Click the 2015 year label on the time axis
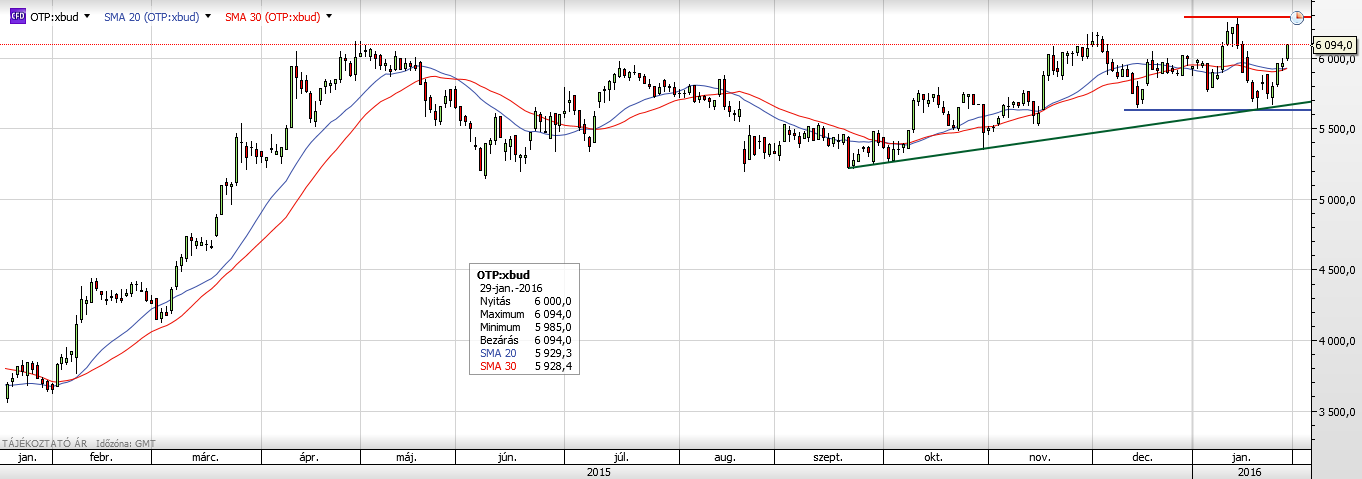The height and width of the screenshot is (479, 1362). [x=598, y=471]
